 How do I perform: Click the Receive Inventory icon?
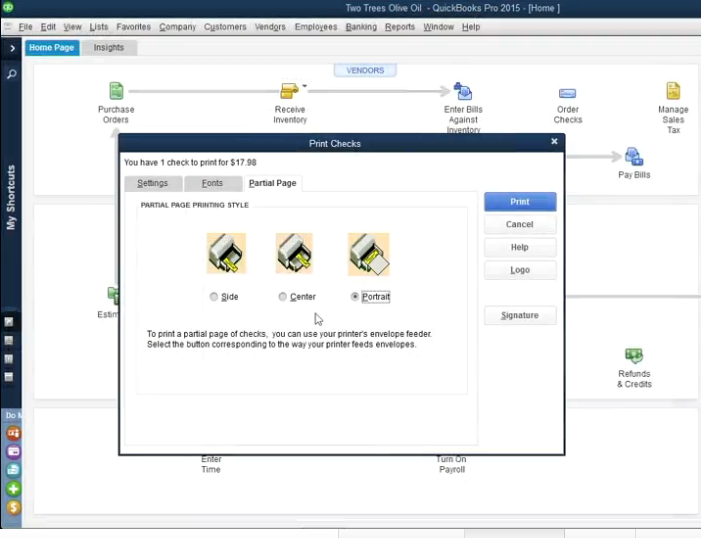pyautogui.click(x=289, y=91)
